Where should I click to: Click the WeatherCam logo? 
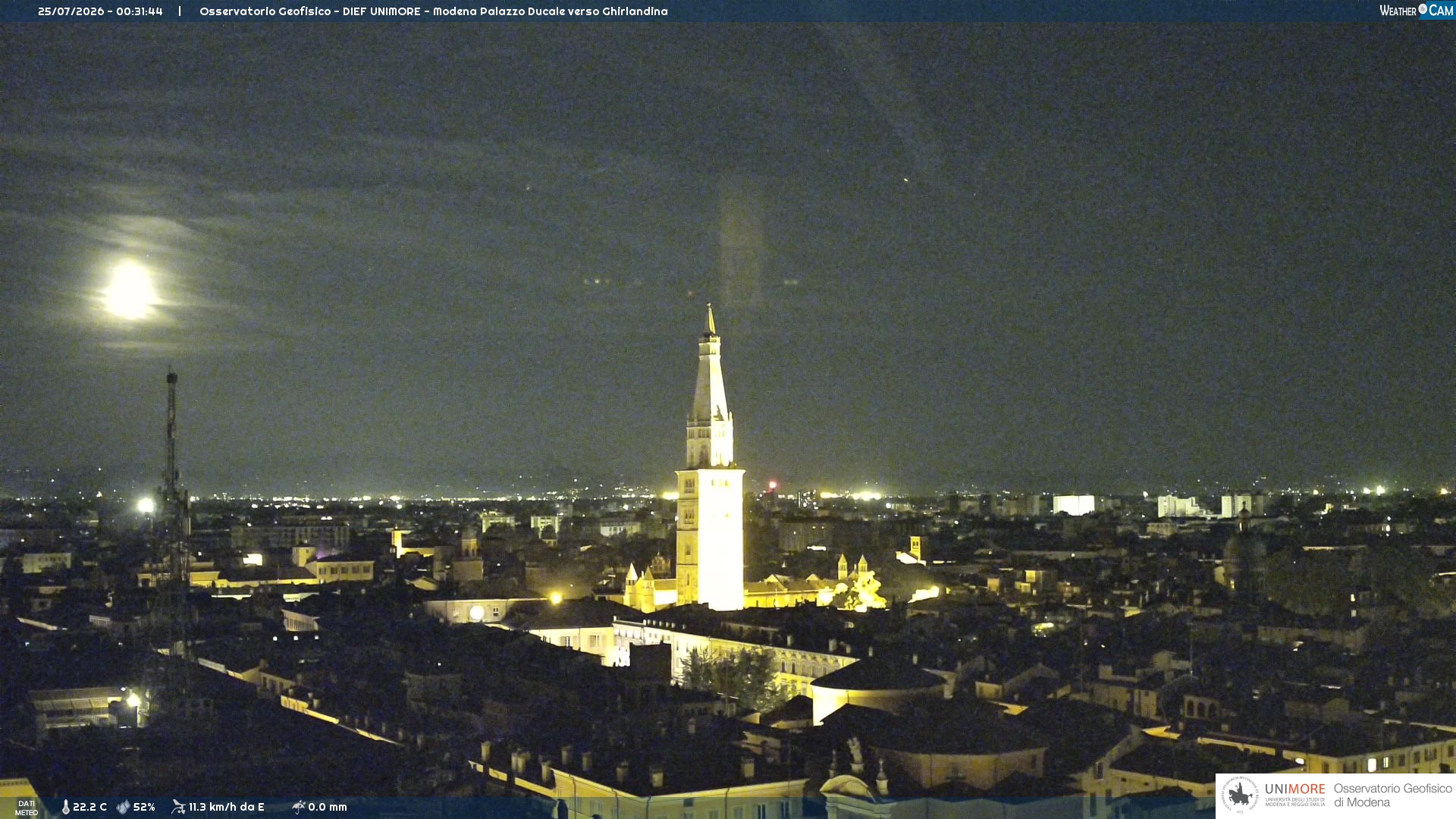point(1417,11)
